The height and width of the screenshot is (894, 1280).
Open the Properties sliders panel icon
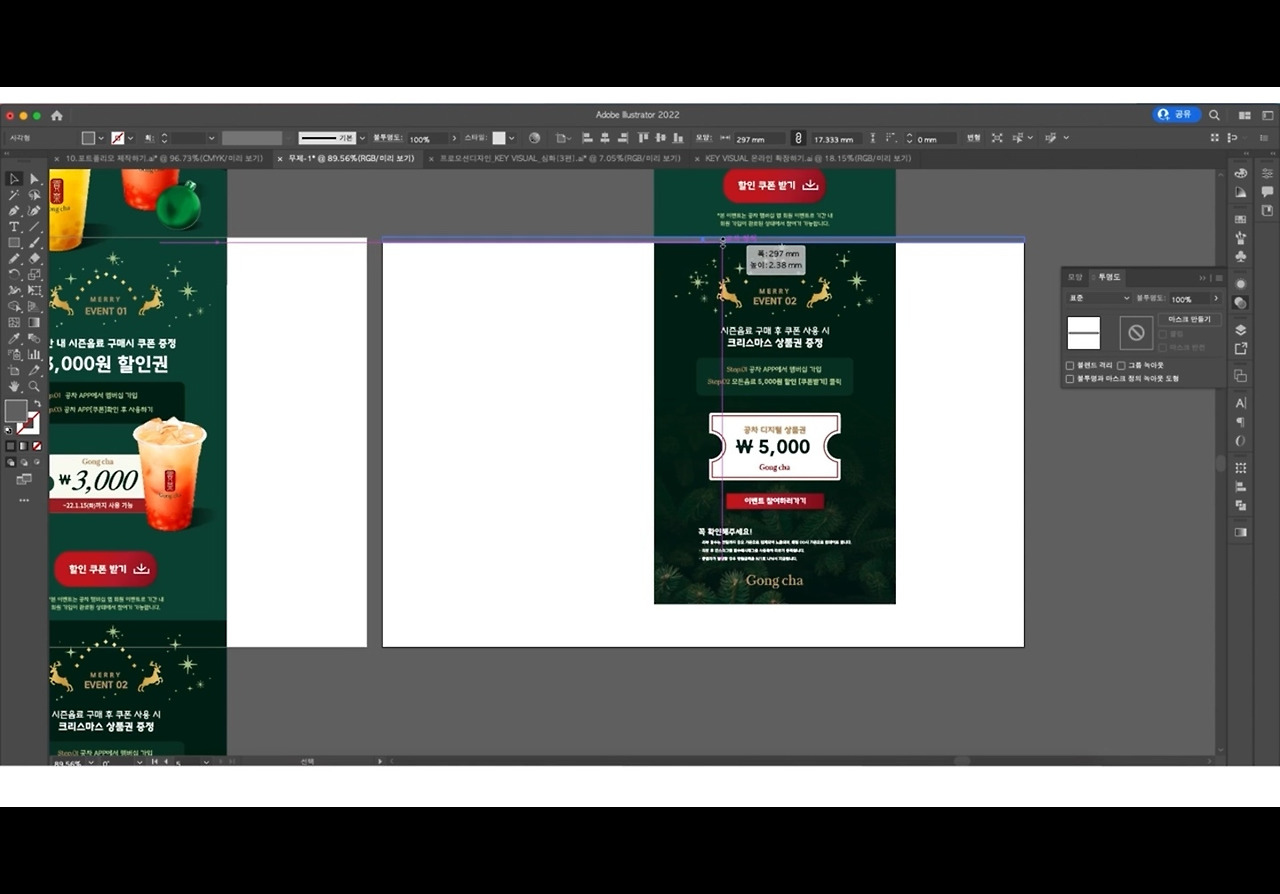pos(1267,174)
